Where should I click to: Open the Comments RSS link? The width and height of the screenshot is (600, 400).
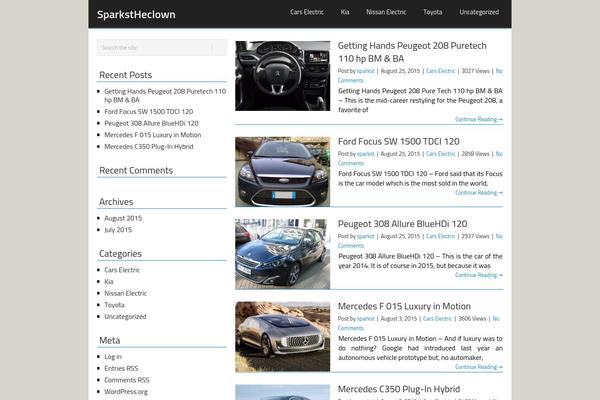(x=127, y=380)
